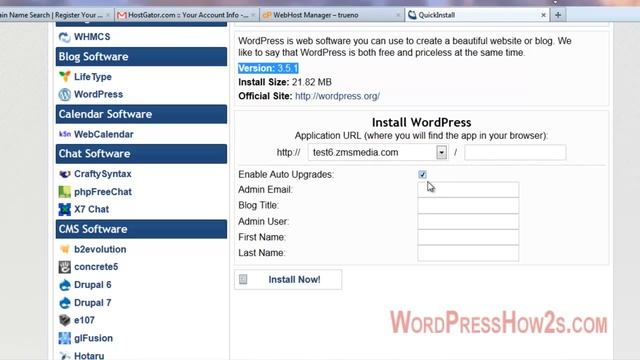Click the LifeType icon
The height and width of the screenshot is (360, 640).
point(64,76)
